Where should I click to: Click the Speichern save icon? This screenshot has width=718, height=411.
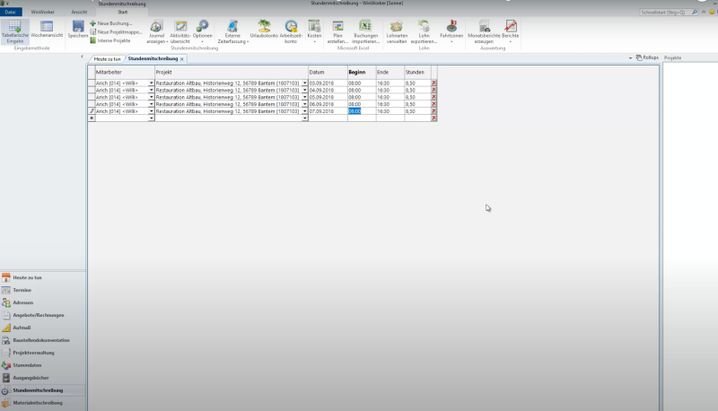pos(78,30)
